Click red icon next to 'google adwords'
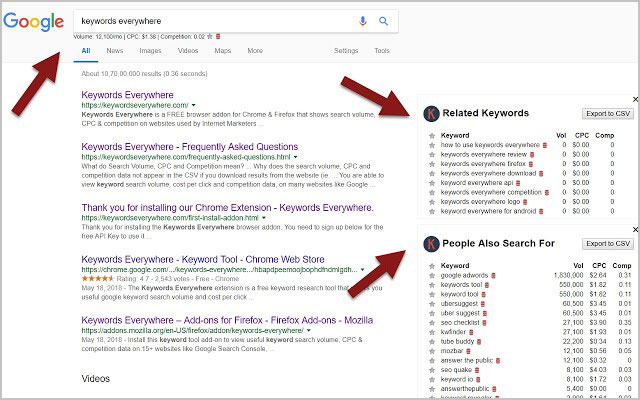640x400 pixels. (493, 276)
